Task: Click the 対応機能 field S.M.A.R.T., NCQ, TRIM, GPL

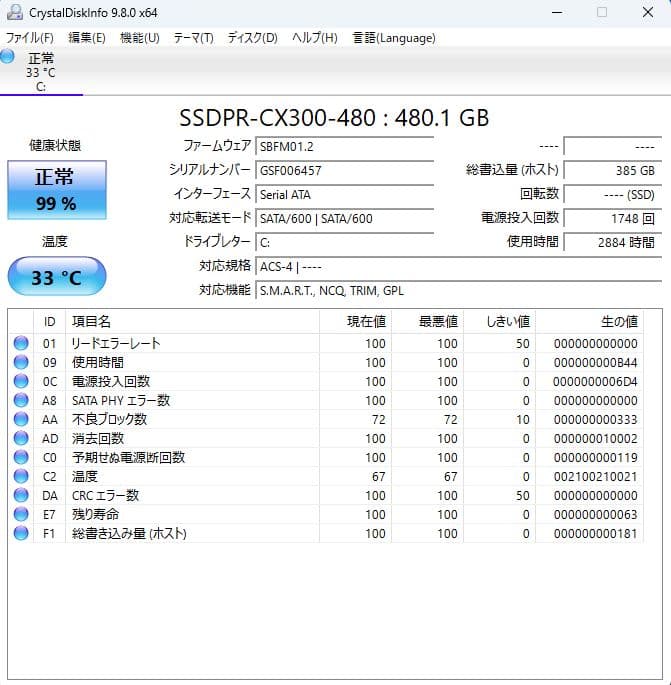Action: 459,291
